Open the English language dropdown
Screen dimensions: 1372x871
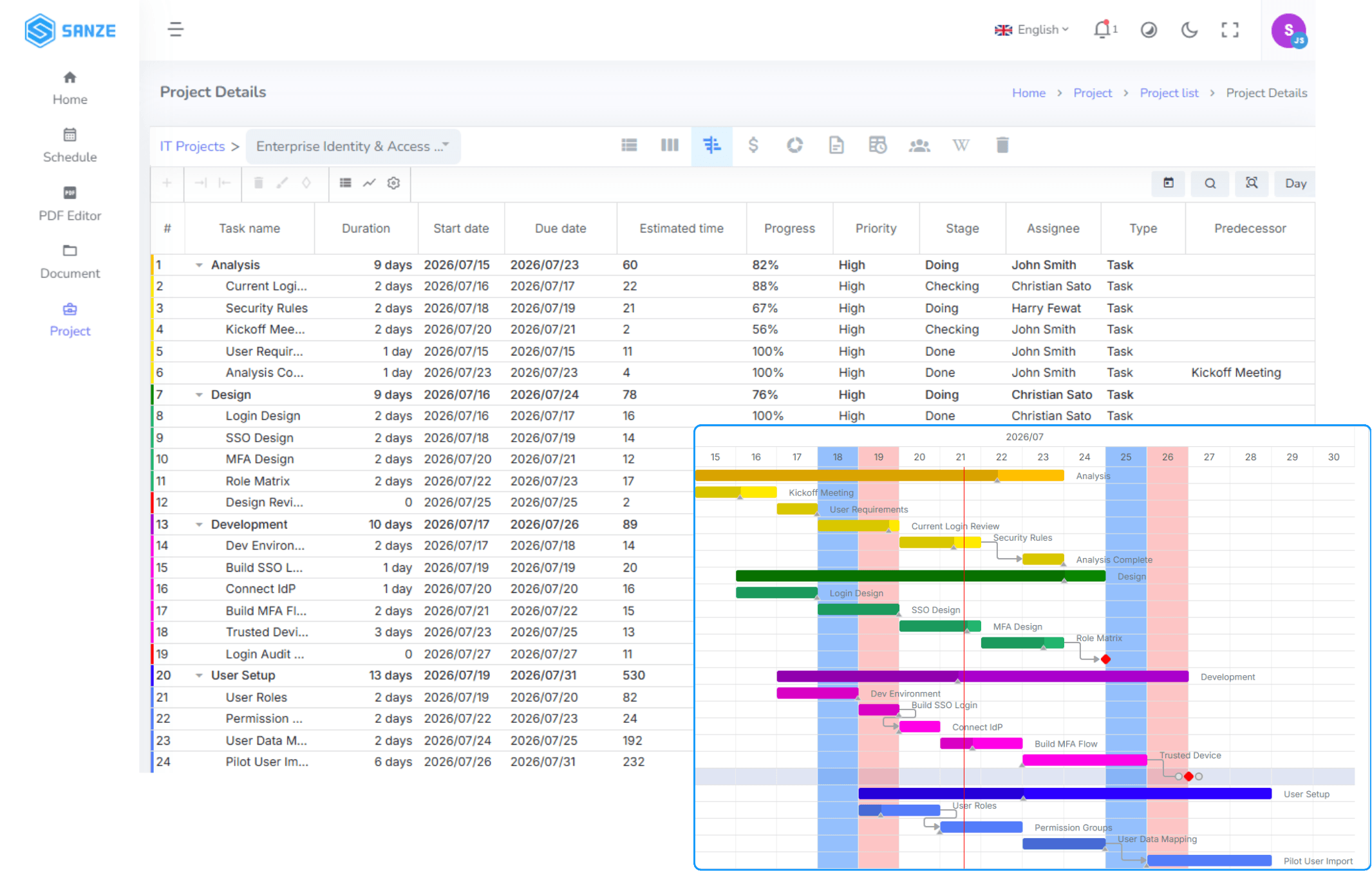tap(1031, 30)
